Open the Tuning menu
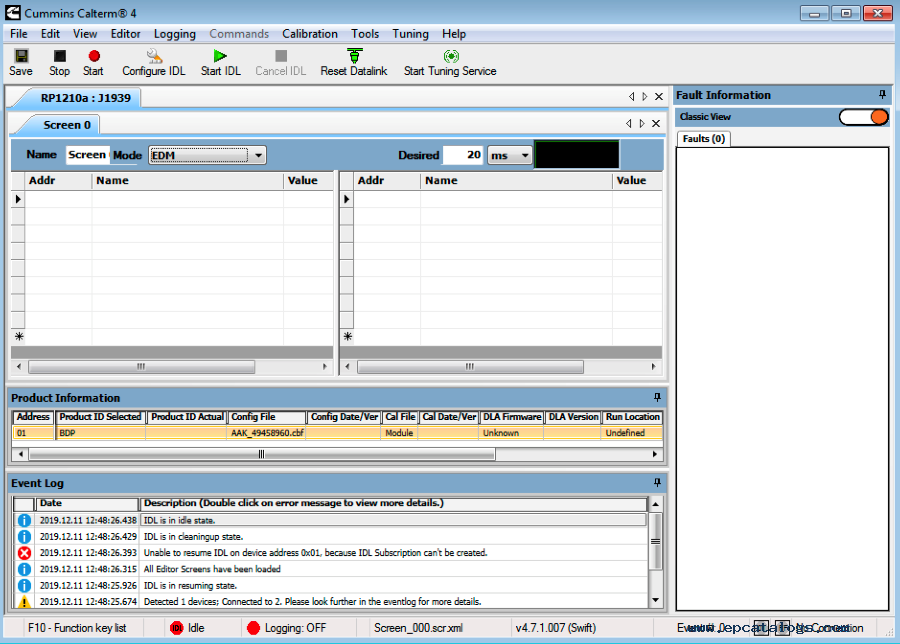Screen dimensions: 900x644 tap(410, 34)
